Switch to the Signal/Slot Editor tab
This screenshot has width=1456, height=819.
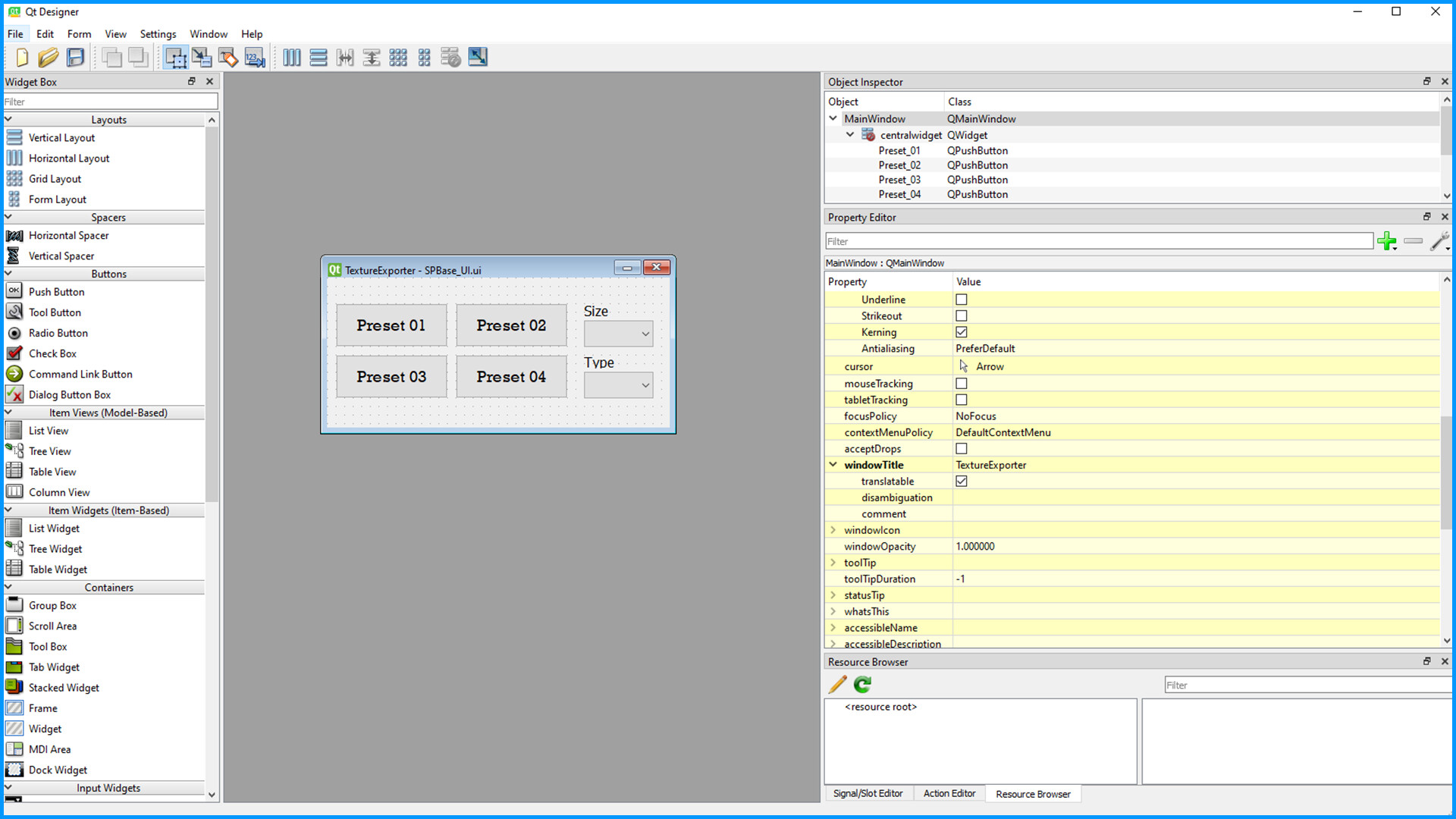coord(868,793)
